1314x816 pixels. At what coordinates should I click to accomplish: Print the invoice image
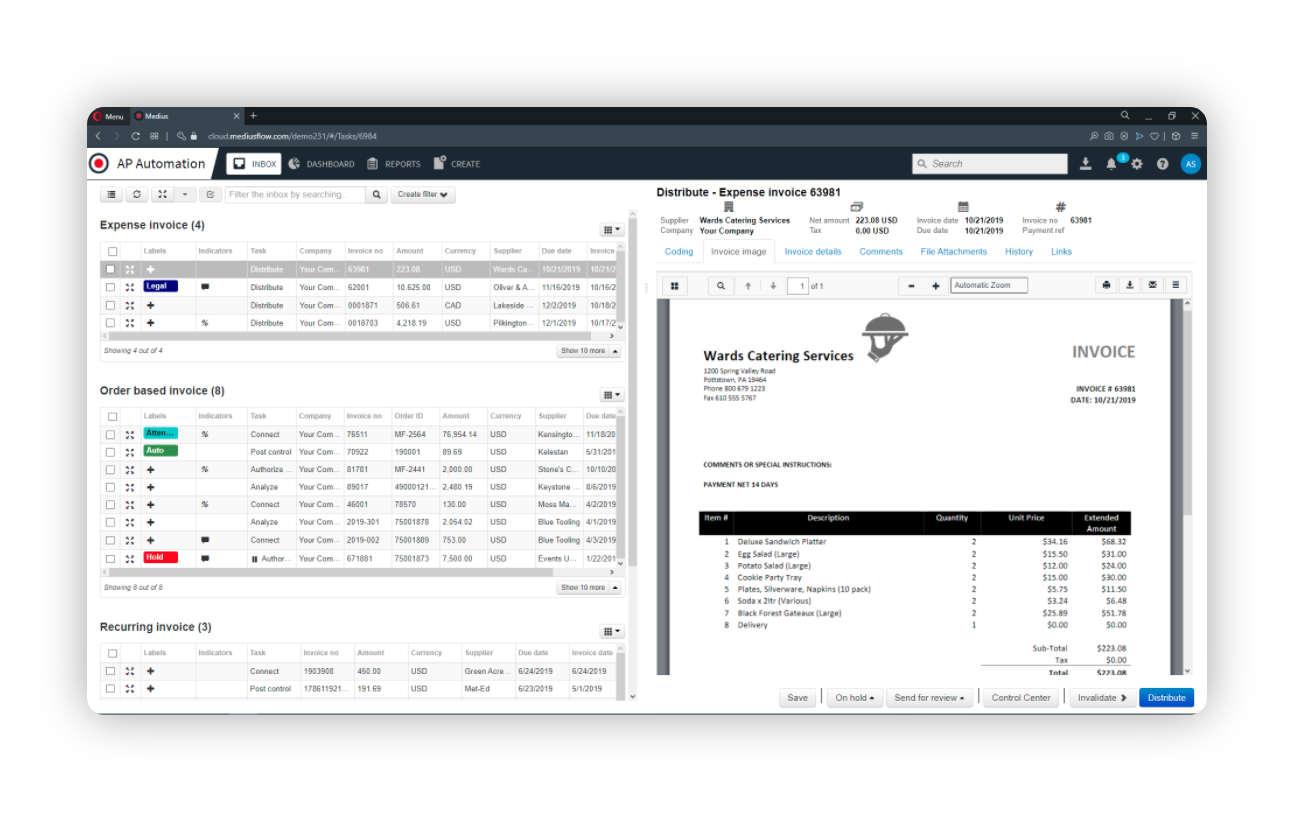[x=1106, y=286]
